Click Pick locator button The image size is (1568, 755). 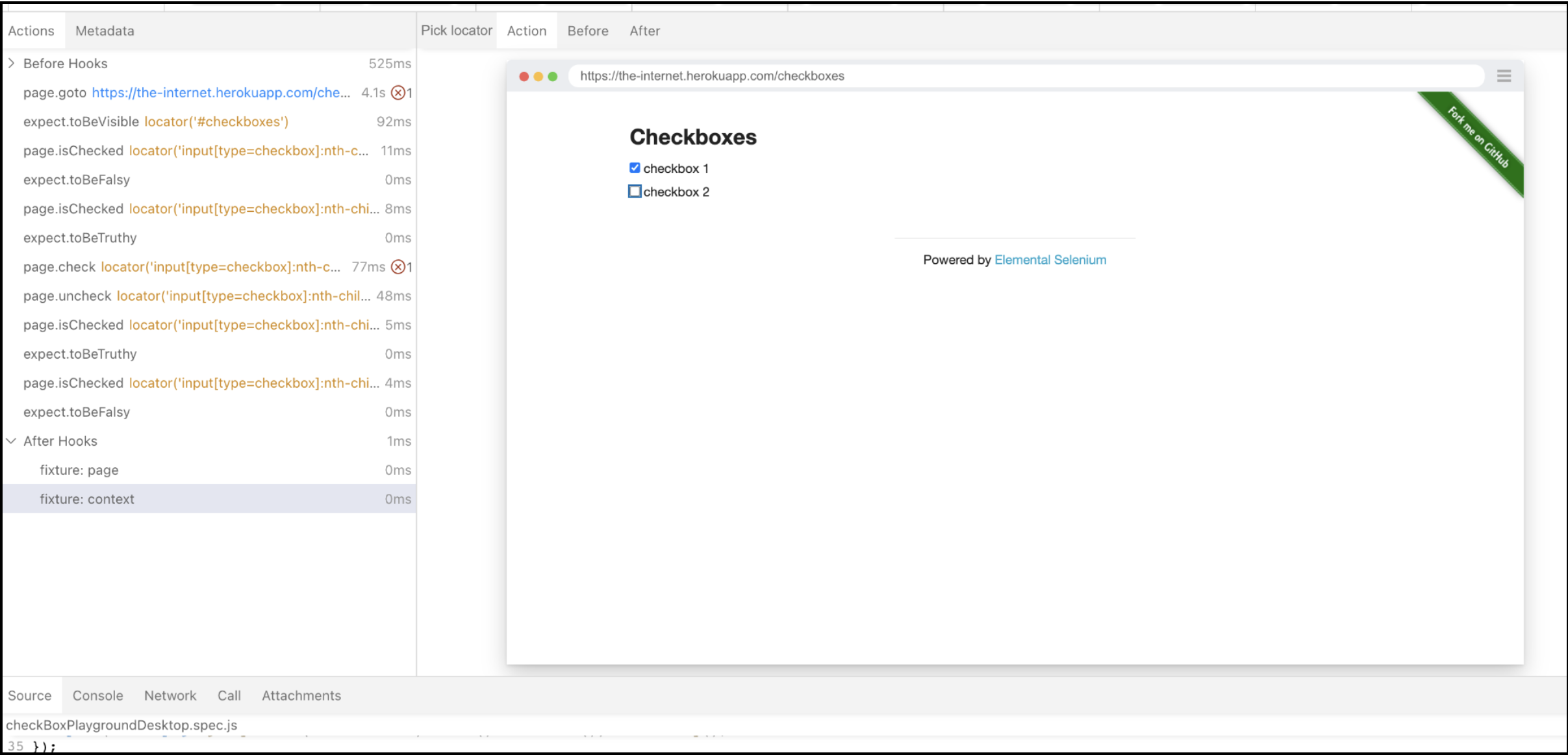(456, 31)
